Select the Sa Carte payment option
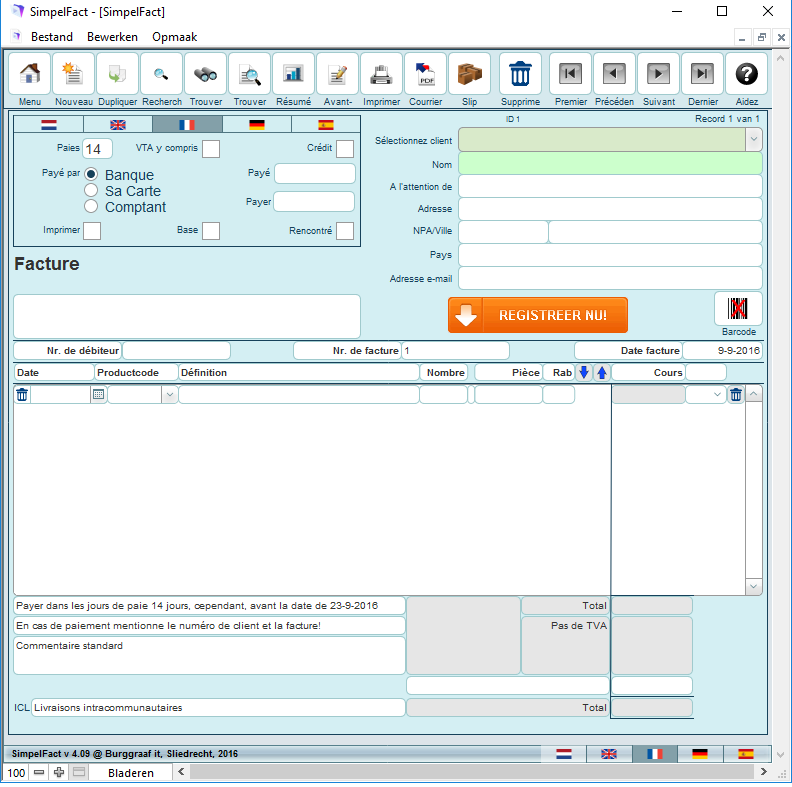 tap(91, 191)
